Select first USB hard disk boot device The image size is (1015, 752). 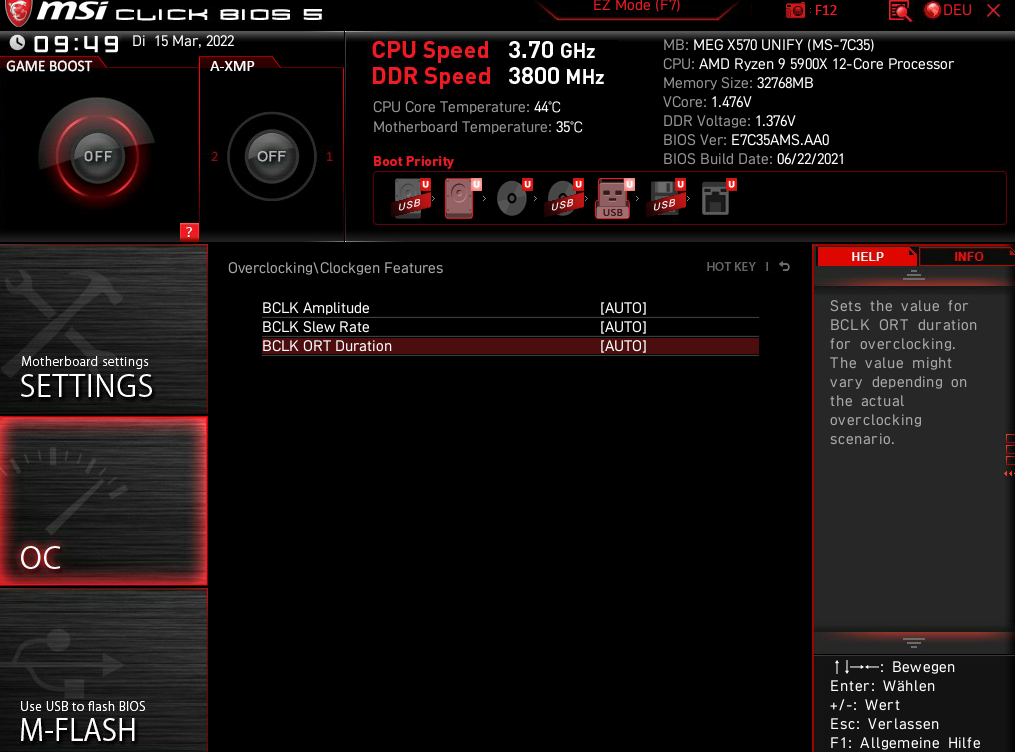tap(412, 199)
